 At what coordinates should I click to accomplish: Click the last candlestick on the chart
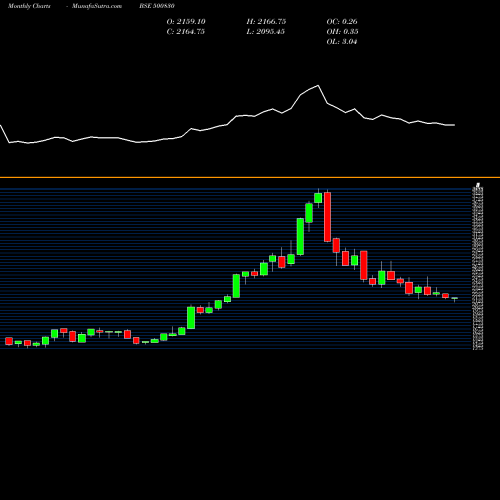pos(455,299)
